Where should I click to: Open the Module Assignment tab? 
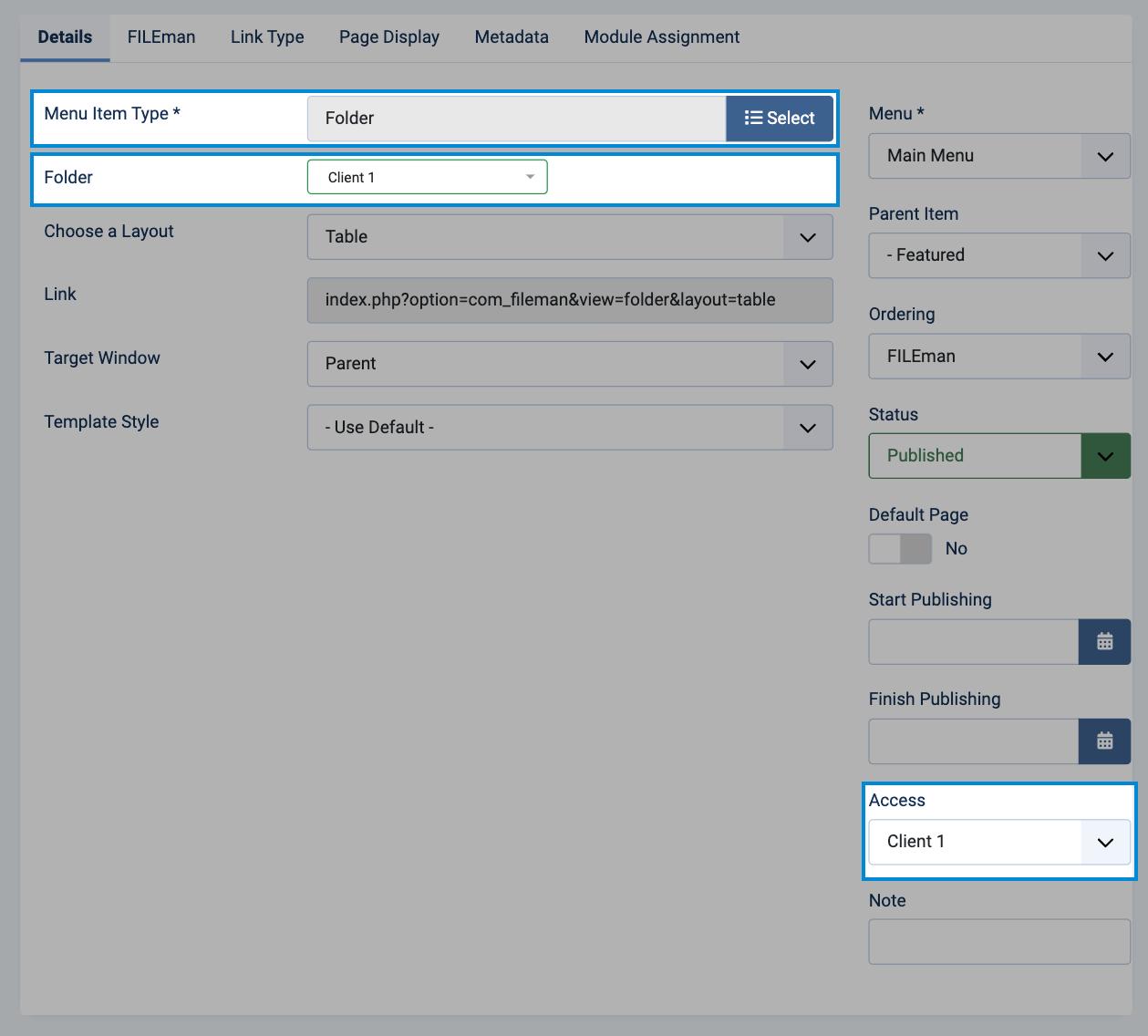tap(661, 37)
